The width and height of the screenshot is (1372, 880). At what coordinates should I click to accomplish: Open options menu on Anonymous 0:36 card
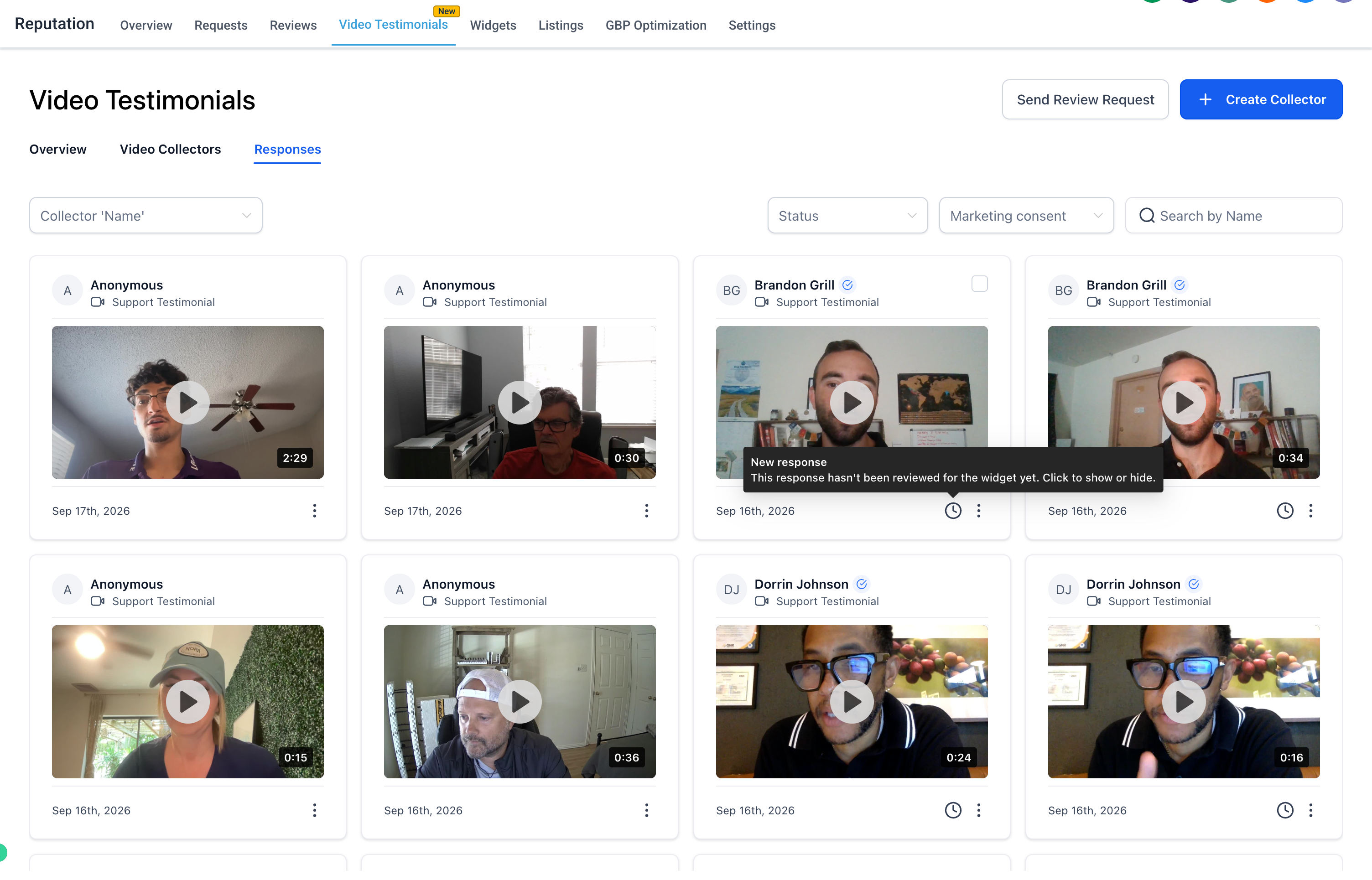tap(647, 810)
